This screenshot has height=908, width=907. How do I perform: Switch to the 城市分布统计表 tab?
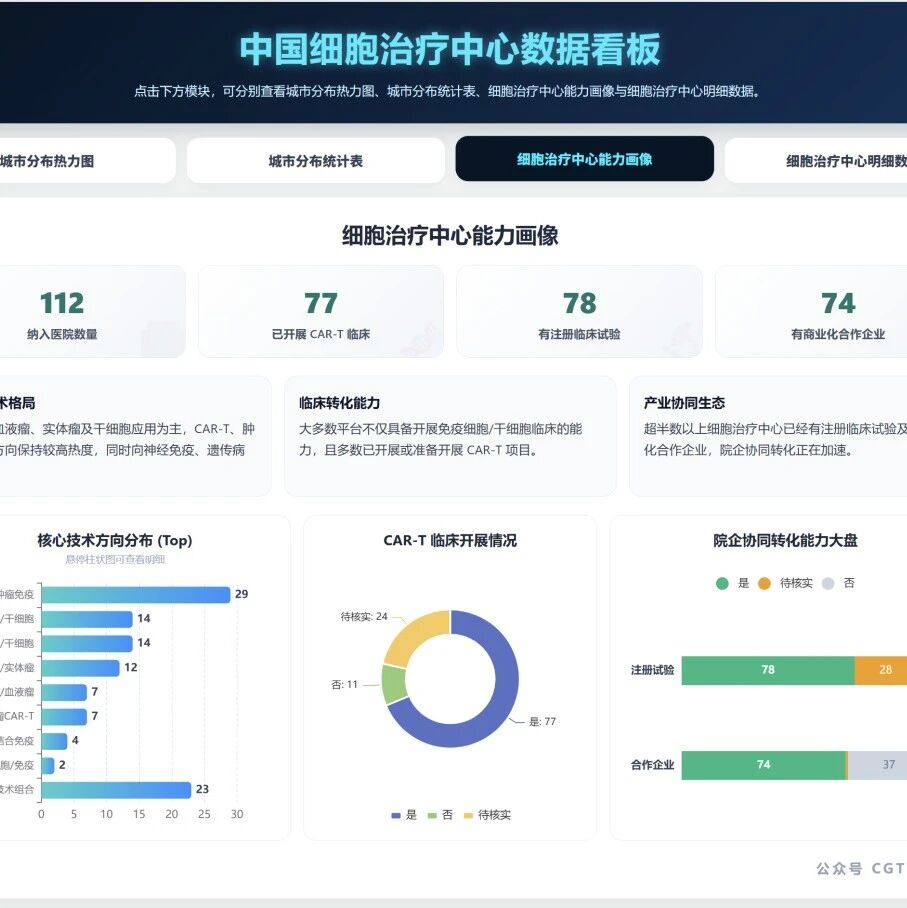[316, 160]
